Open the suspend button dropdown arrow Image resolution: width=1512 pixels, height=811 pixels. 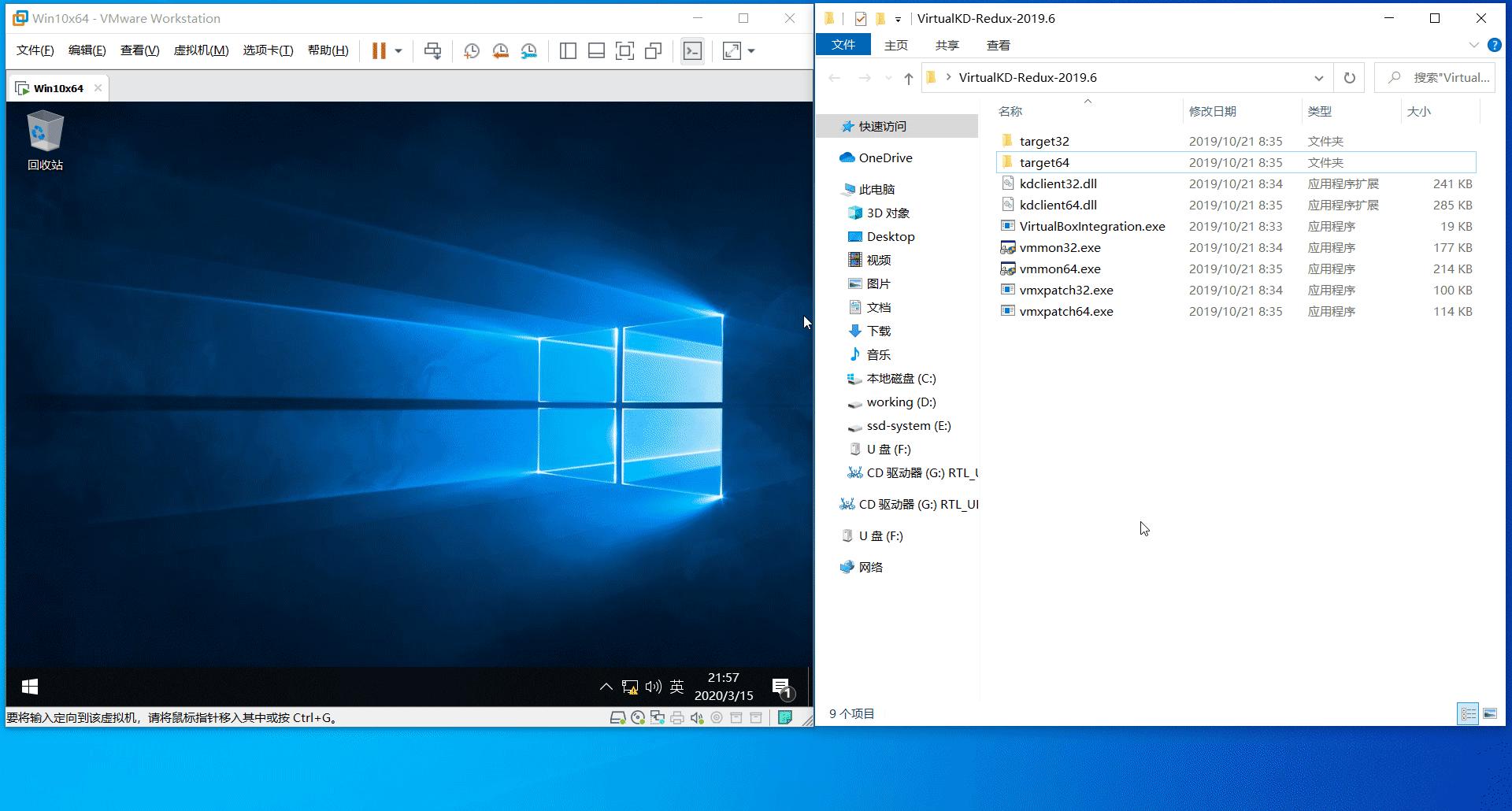(398, 50)
